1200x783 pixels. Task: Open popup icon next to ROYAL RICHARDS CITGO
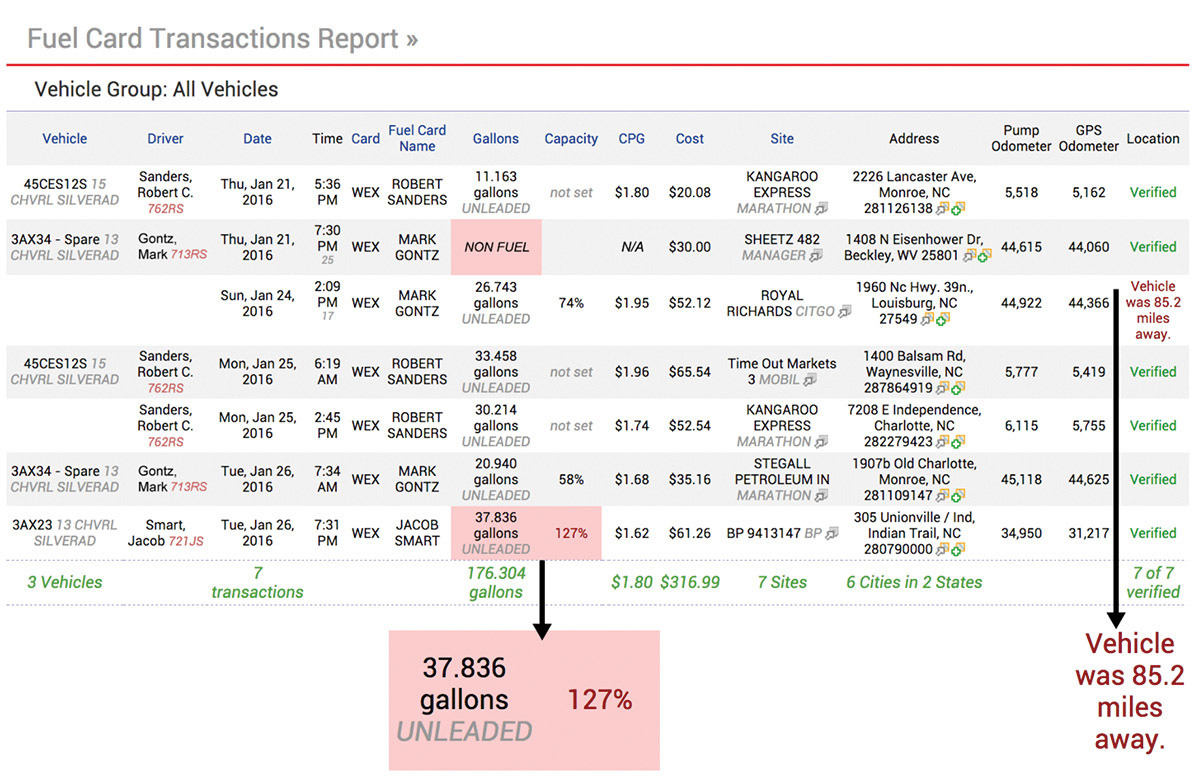pos(845,311)
